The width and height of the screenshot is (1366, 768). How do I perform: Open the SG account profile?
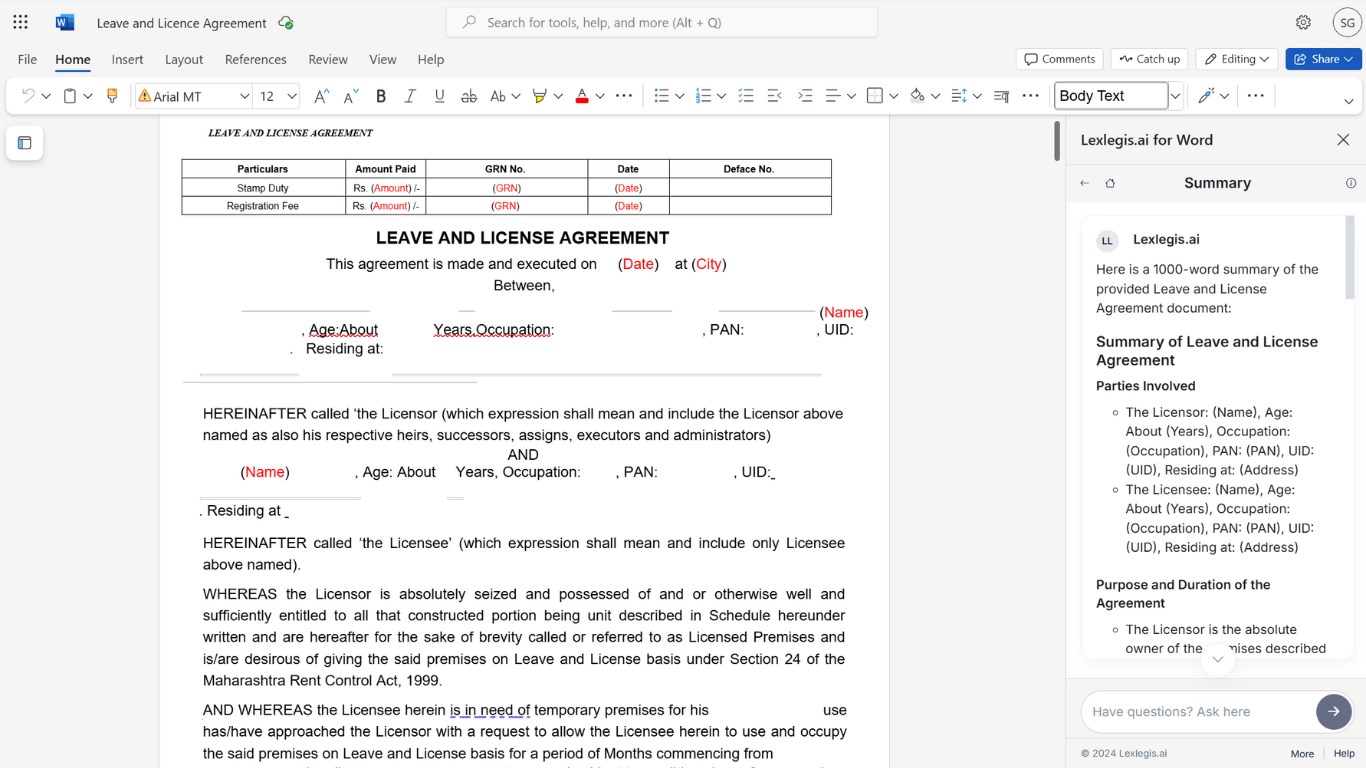tap(1347, 22)
